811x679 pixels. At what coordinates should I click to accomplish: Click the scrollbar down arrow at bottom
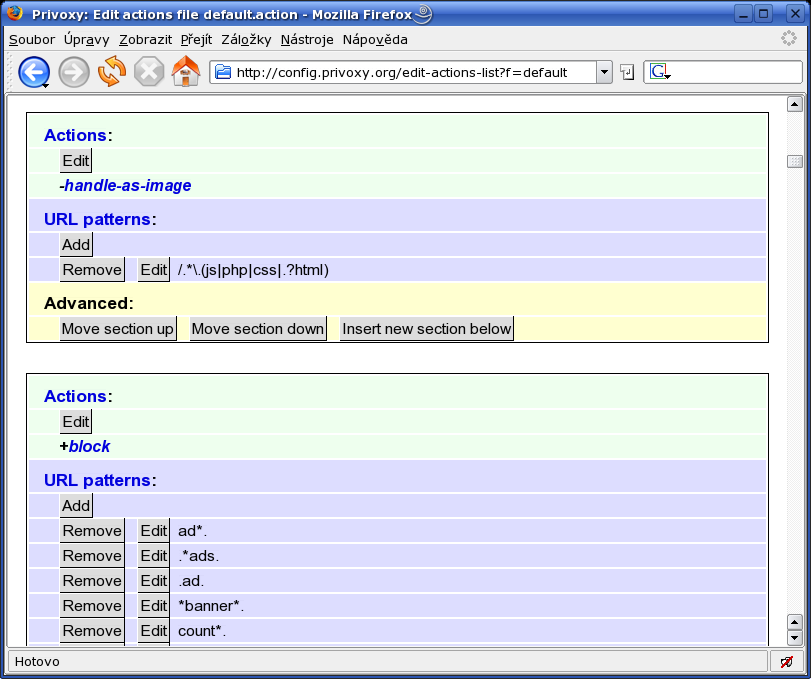[794, 638]
